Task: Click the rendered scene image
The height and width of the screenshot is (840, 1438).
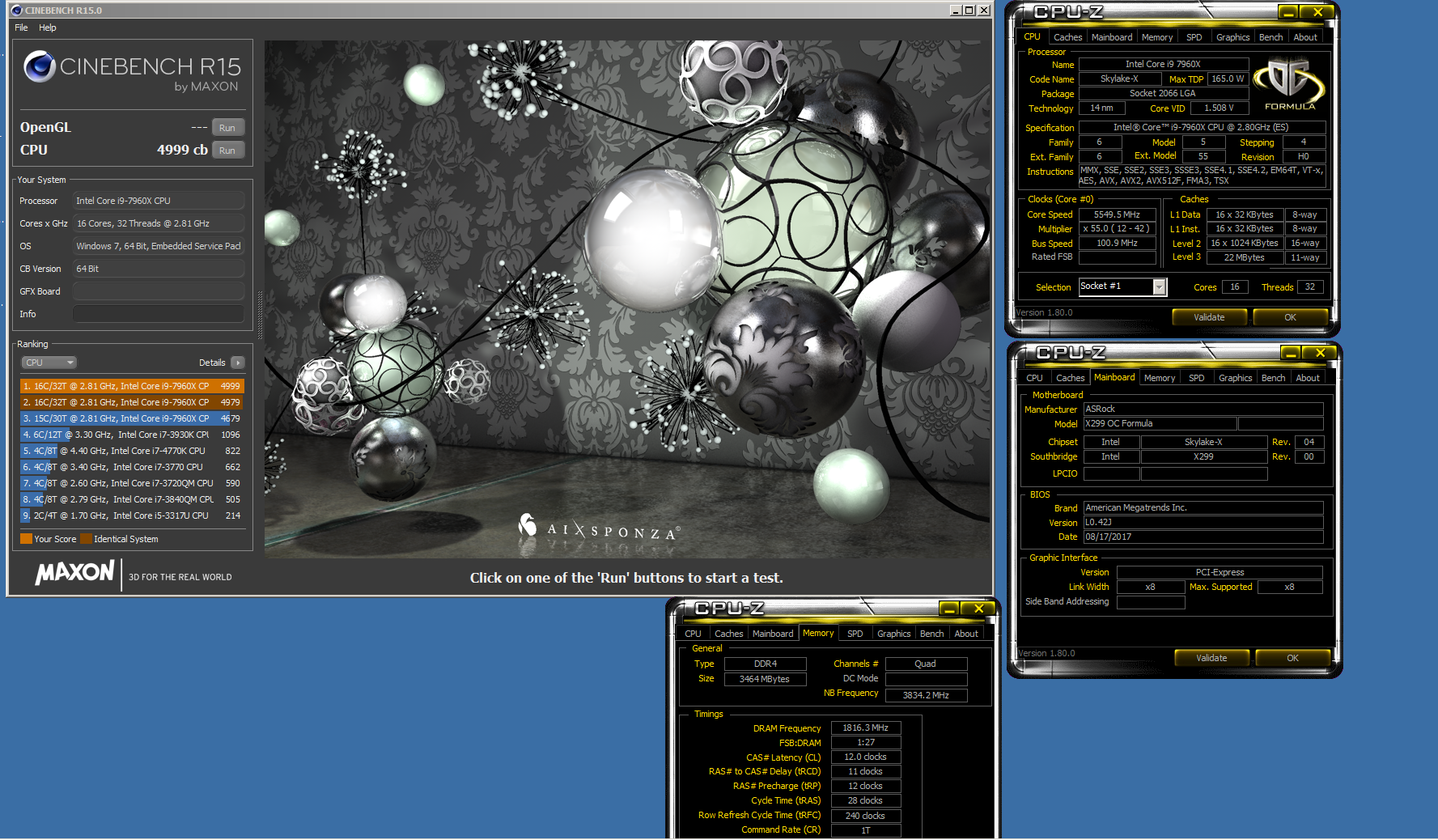Action: click(x=627, y=299)
